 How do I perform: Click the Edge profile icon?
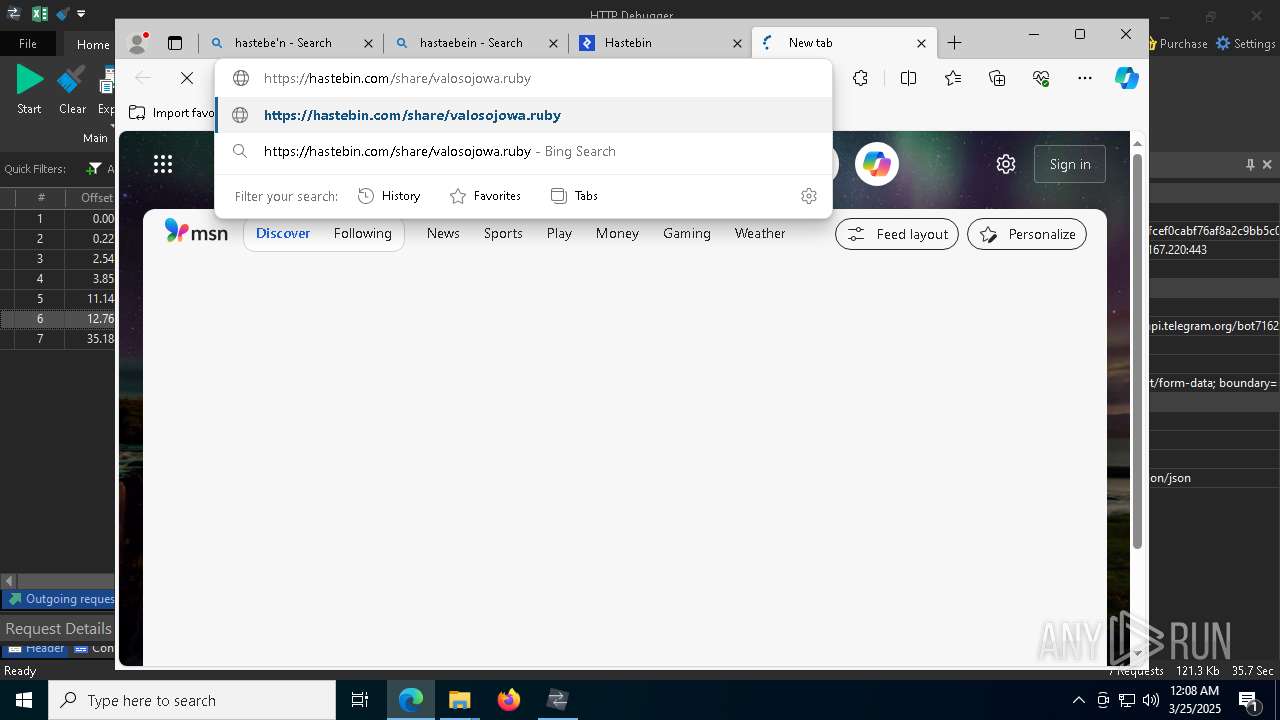(x=138, y=43)
